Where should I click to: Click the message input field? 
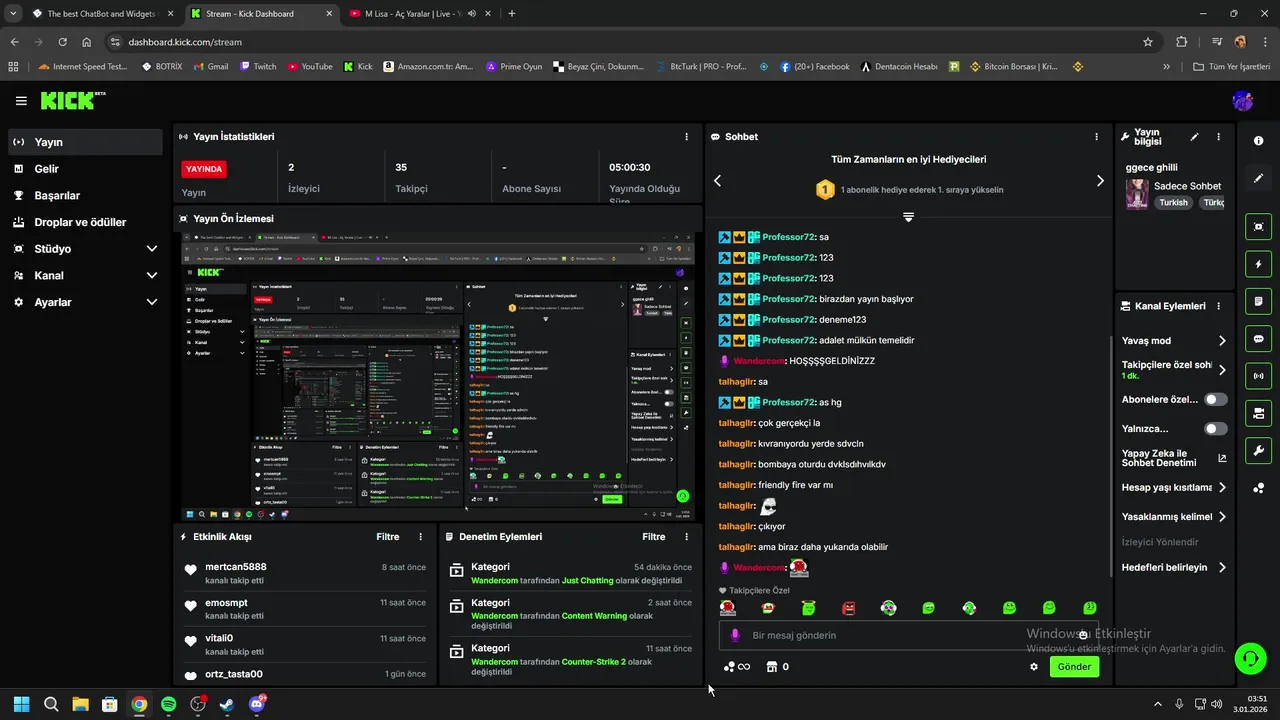click(908, 635)
